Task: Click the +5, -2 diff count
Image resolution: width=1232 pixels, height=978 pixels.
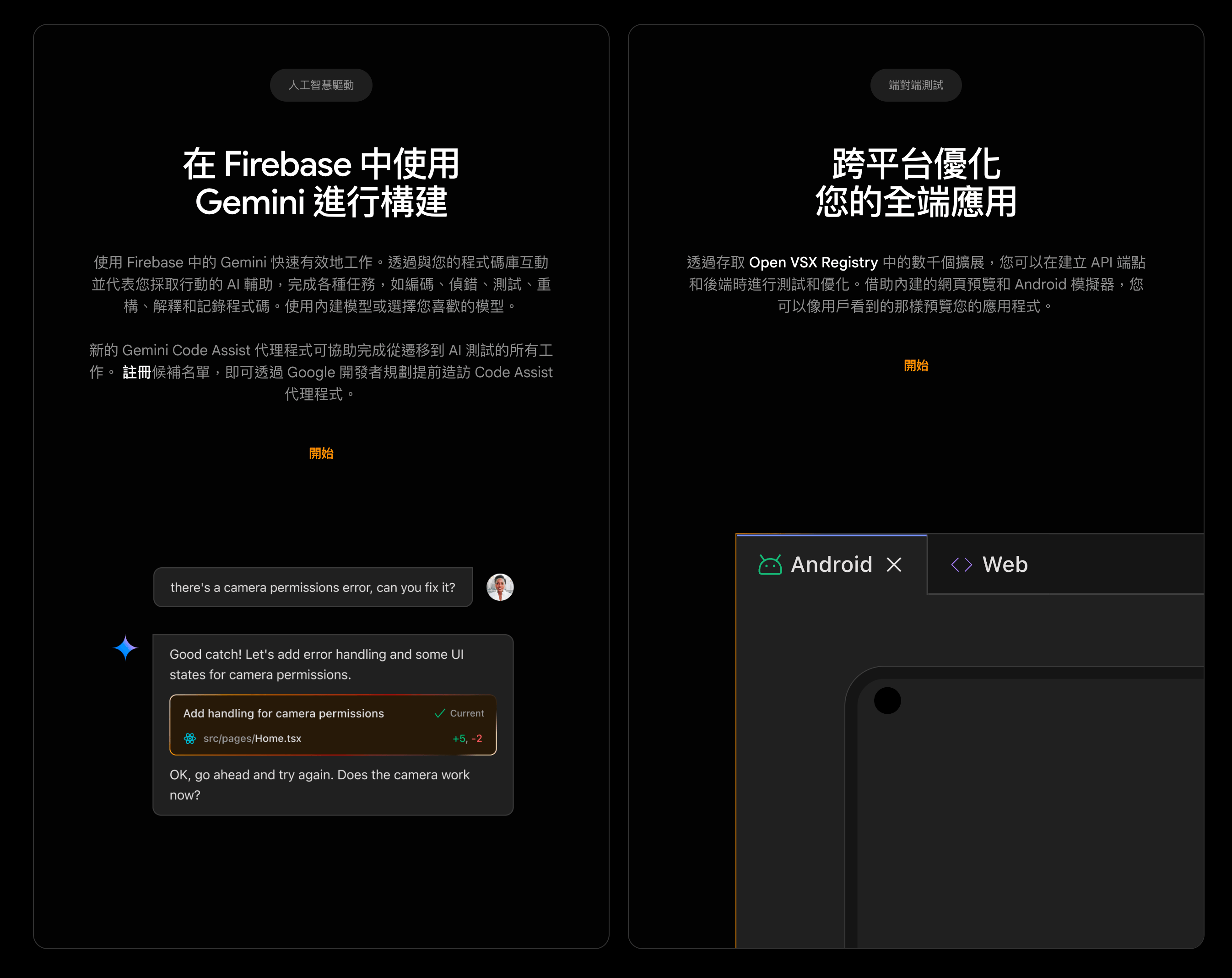Action: tap(467, 739)
